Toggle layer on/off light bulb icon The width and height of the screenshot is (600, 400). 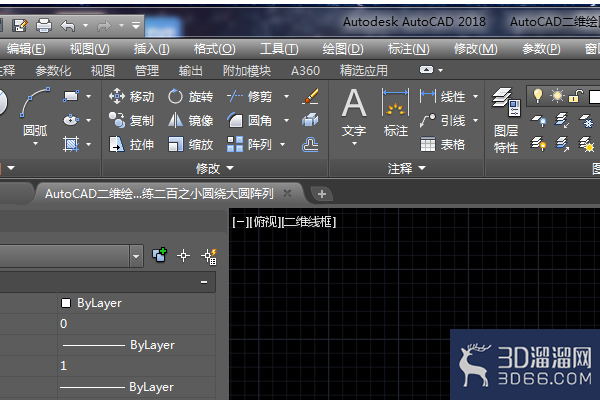point(538,95)
